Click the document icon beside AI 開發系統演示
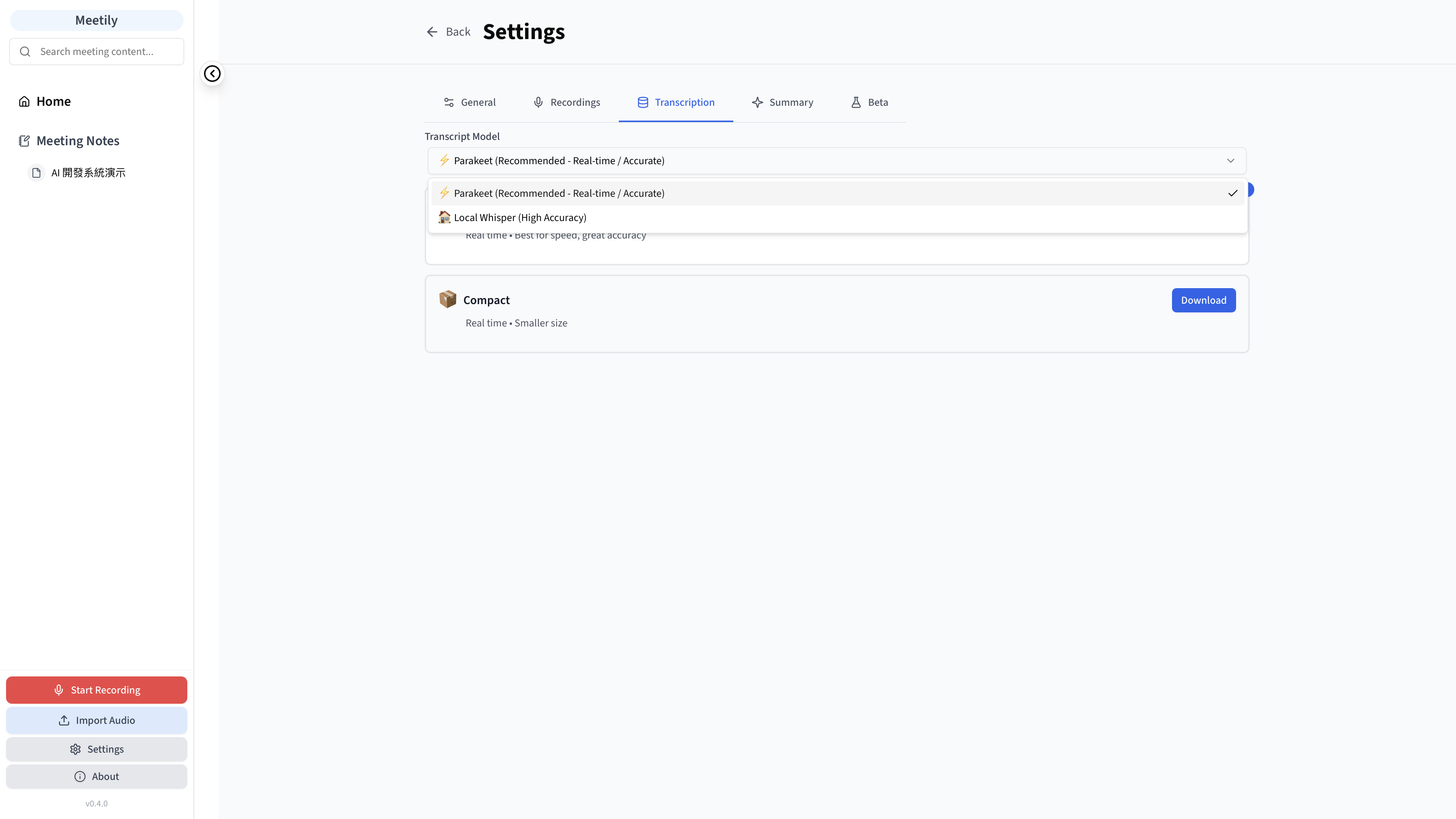The width and height of the screenshot is (1456, 819). (36, 173)
